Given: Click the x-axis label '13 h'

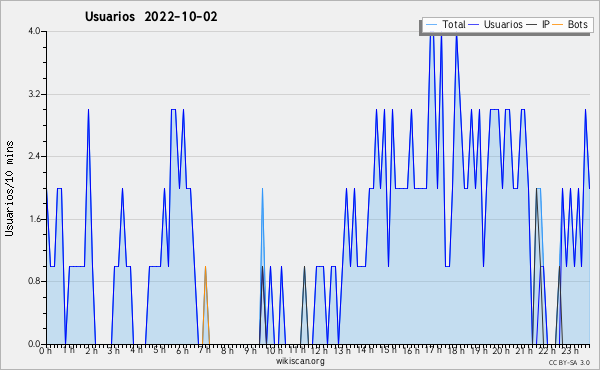Looking at the screenshot, I should 342,350.
